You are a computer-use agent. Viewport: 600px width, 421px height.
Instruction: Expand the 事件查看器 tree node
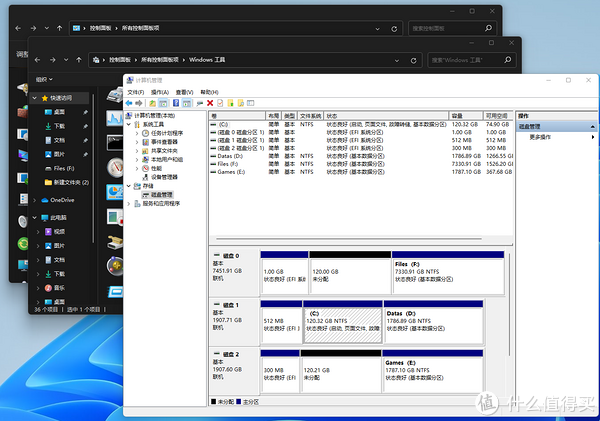coord(137,142)
